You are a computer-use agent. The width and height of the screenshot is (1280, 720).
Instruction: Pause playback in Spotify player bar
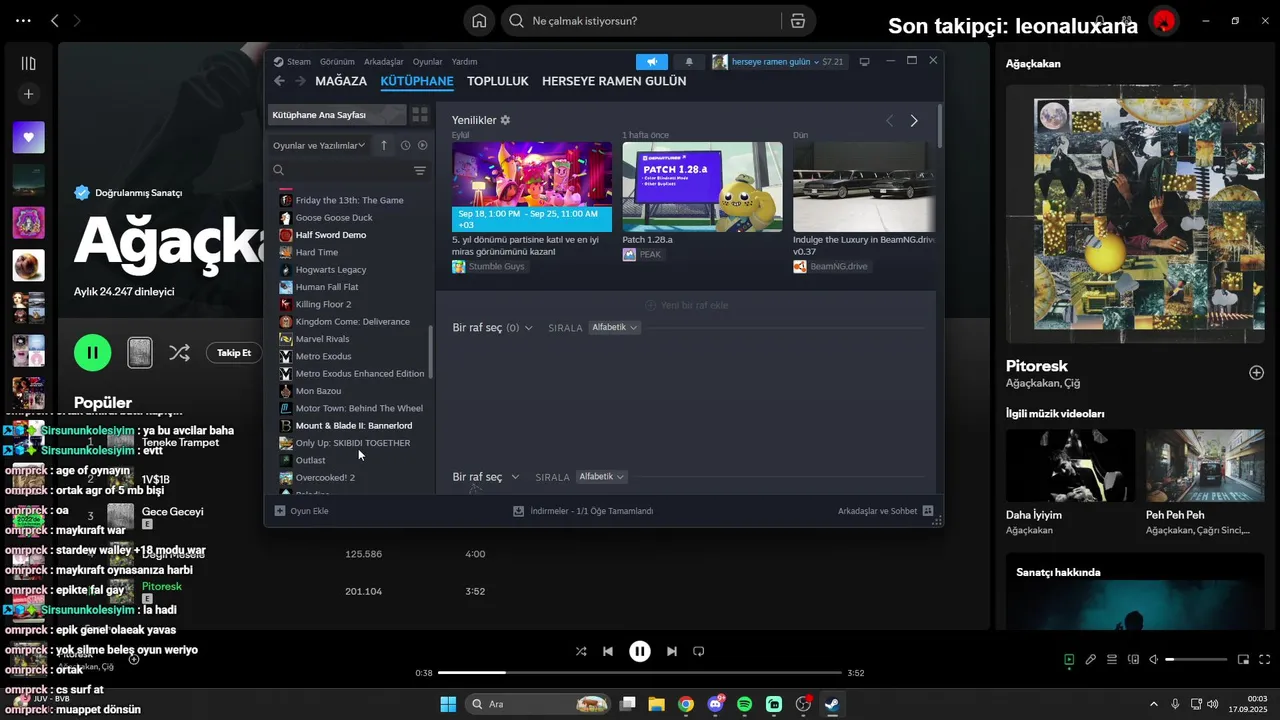click(x=640, y=651)
